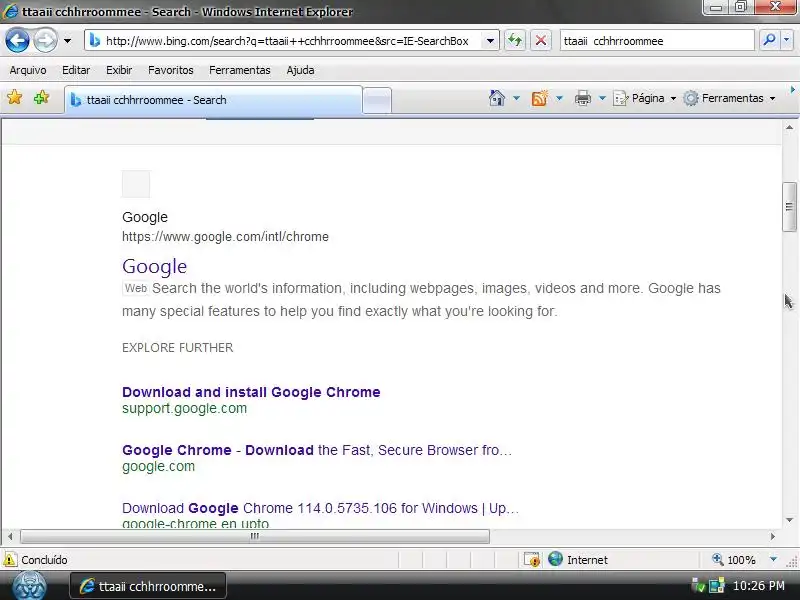Click the vertical scrollbar down arrow
Screen dimensions: 800x600
pos(789,520)
